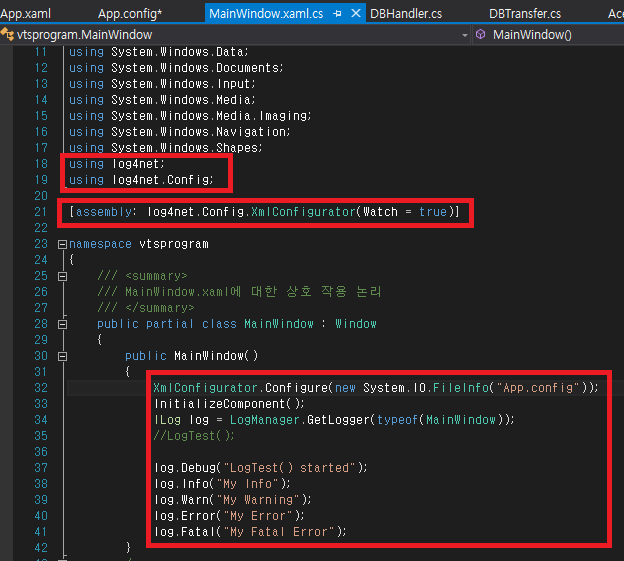Click 'using System.Windows.Navigation;' line
The image size is (624, 561).
(x=180, y=132)
